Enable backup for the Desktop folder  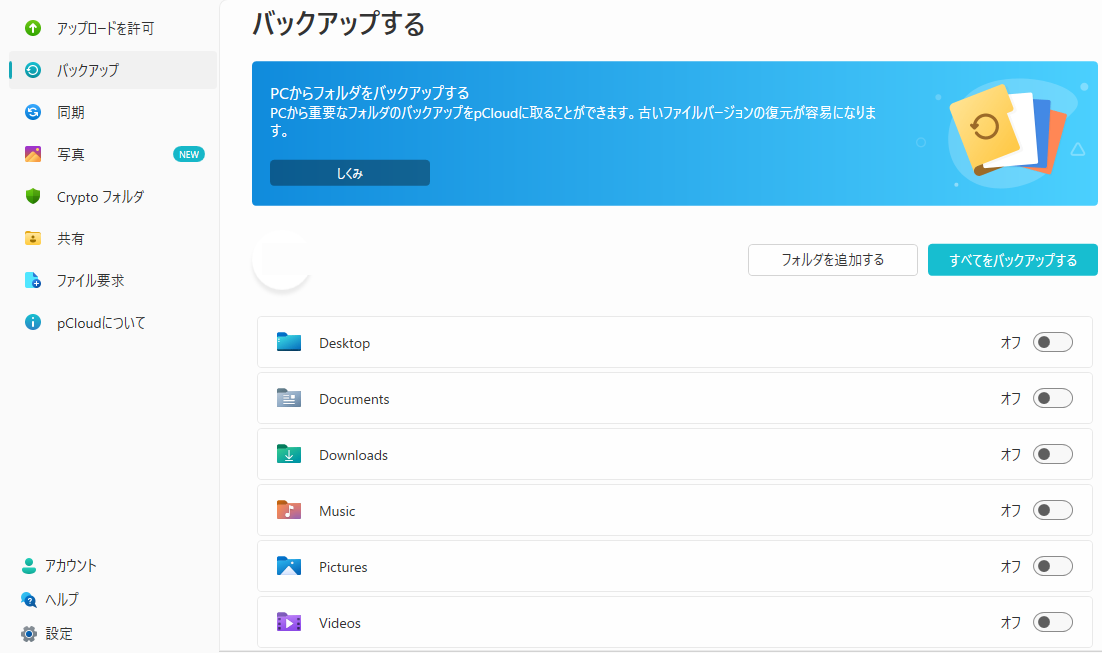[x=1053, y=342]
